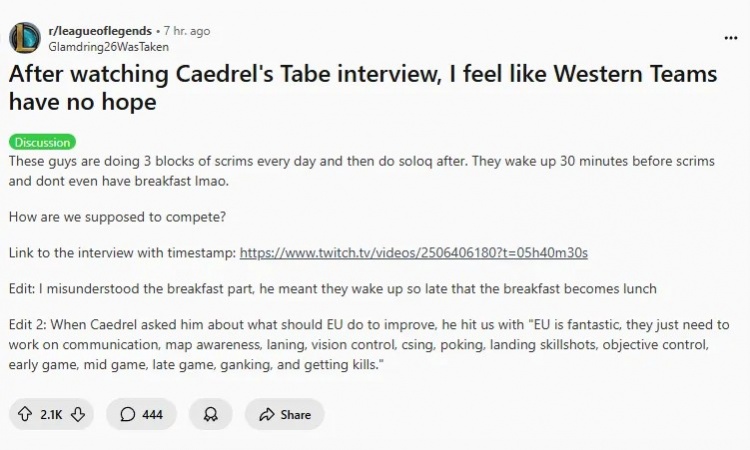Click the first Edit line about breakfast
This screenshot has height=450, width=750.
point(333,289)
